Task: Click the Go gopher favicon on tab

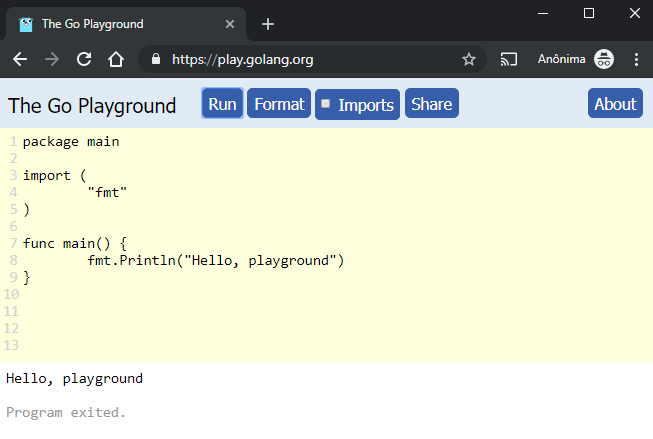Action: click(26, 25)
